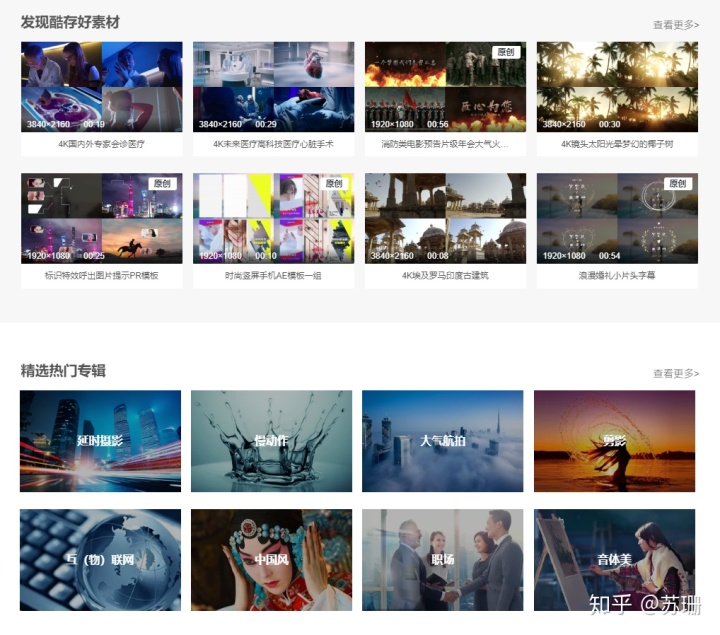Screen dimensions: 720x635
Task: Open the 标识特效呼出图片提示PR模板 thumbnail
Action: pyautogui.click(x=101, y=218)
